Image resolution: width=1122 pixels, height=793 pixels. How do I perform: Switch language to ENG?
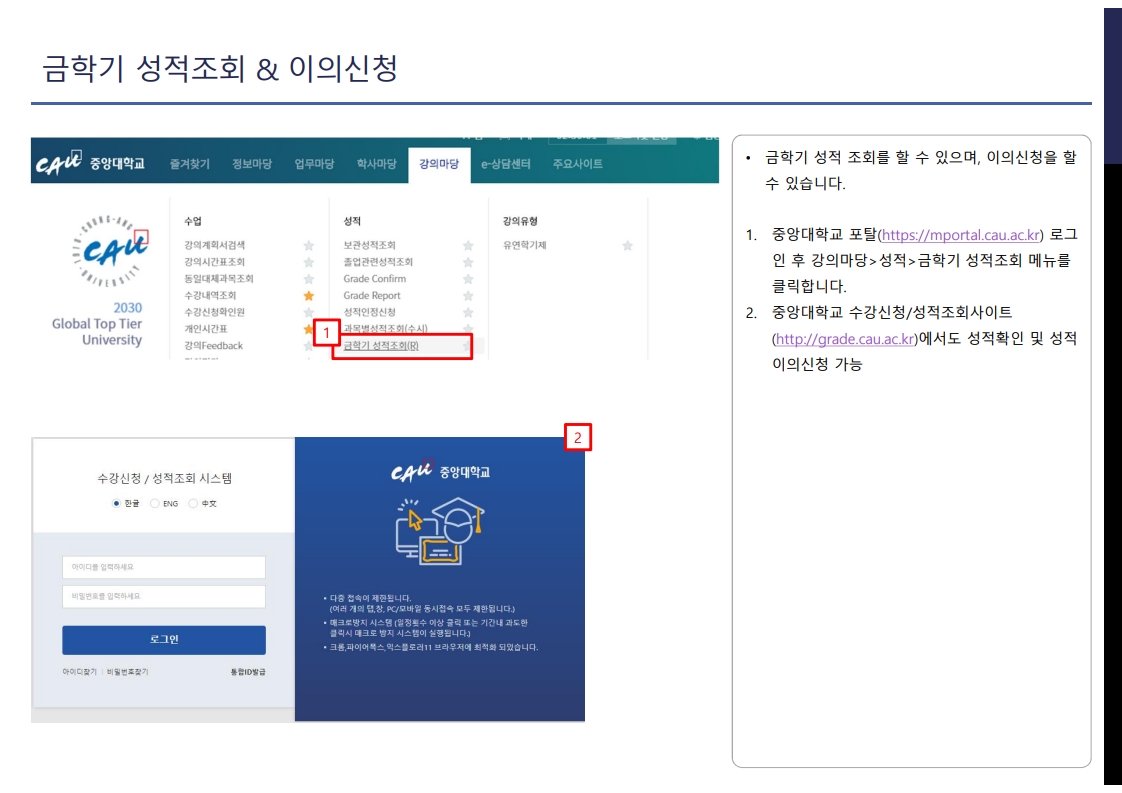155,503
